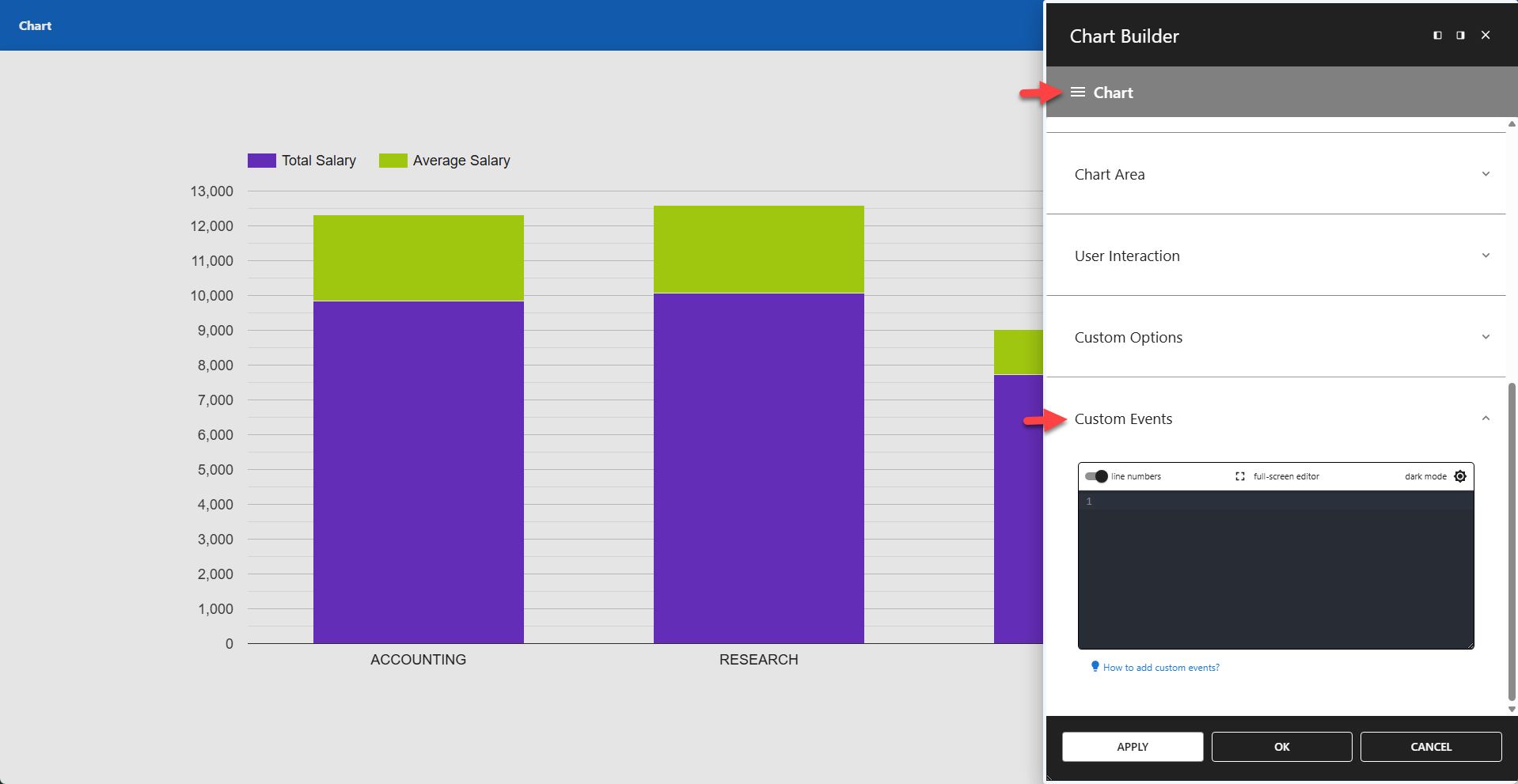Open the 'How to add custom events?' link
Screen dimensions: 1518x784
pos(1161,667)
